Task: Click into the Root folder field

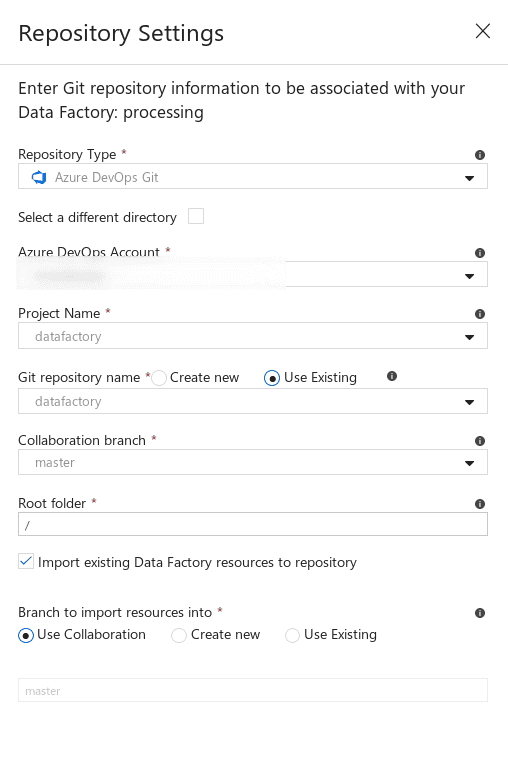Action: (x=253, y=524)
